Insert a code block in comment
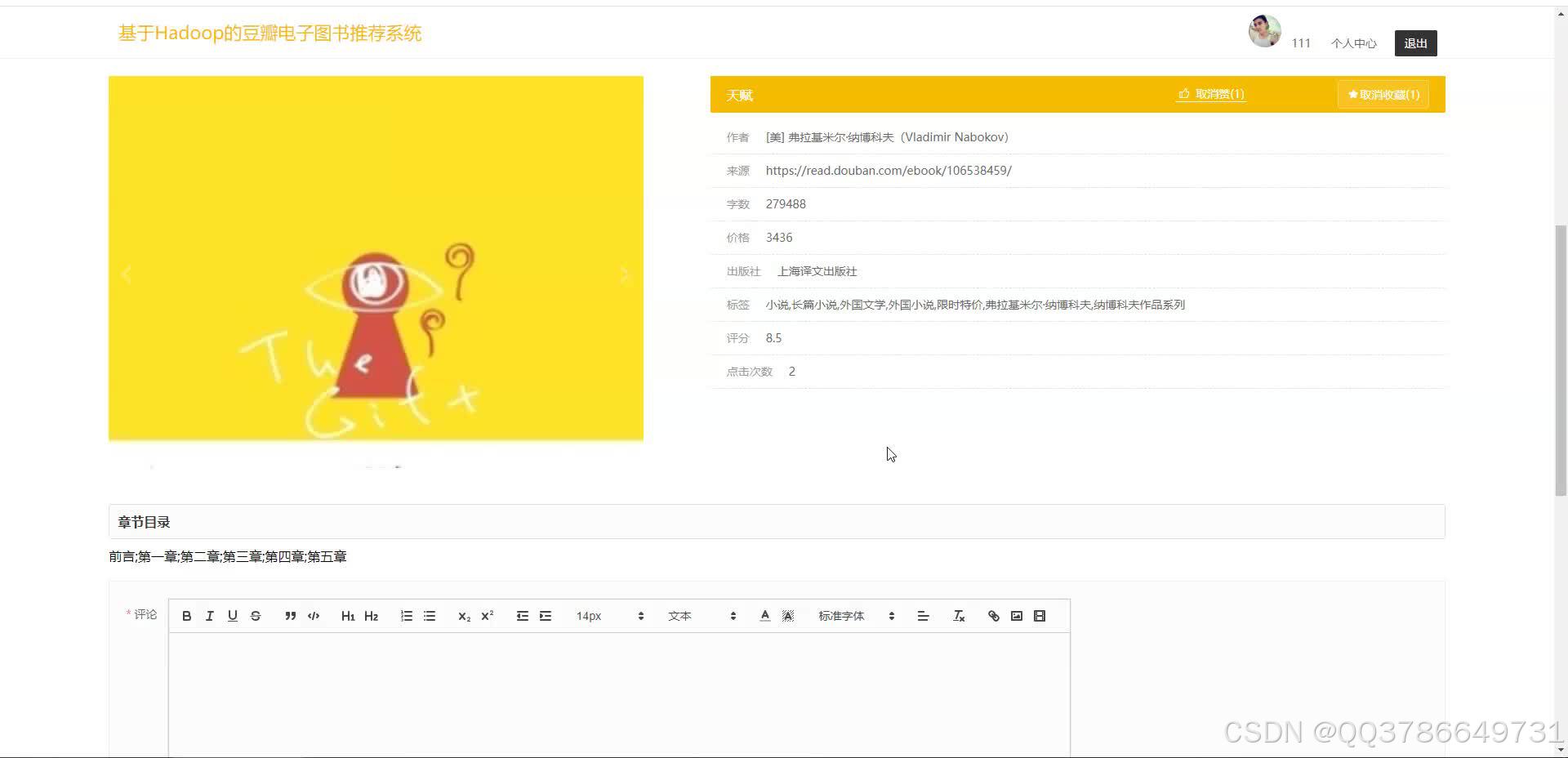This screenshot has height=758, width=1568. click(x=314, y=616)
